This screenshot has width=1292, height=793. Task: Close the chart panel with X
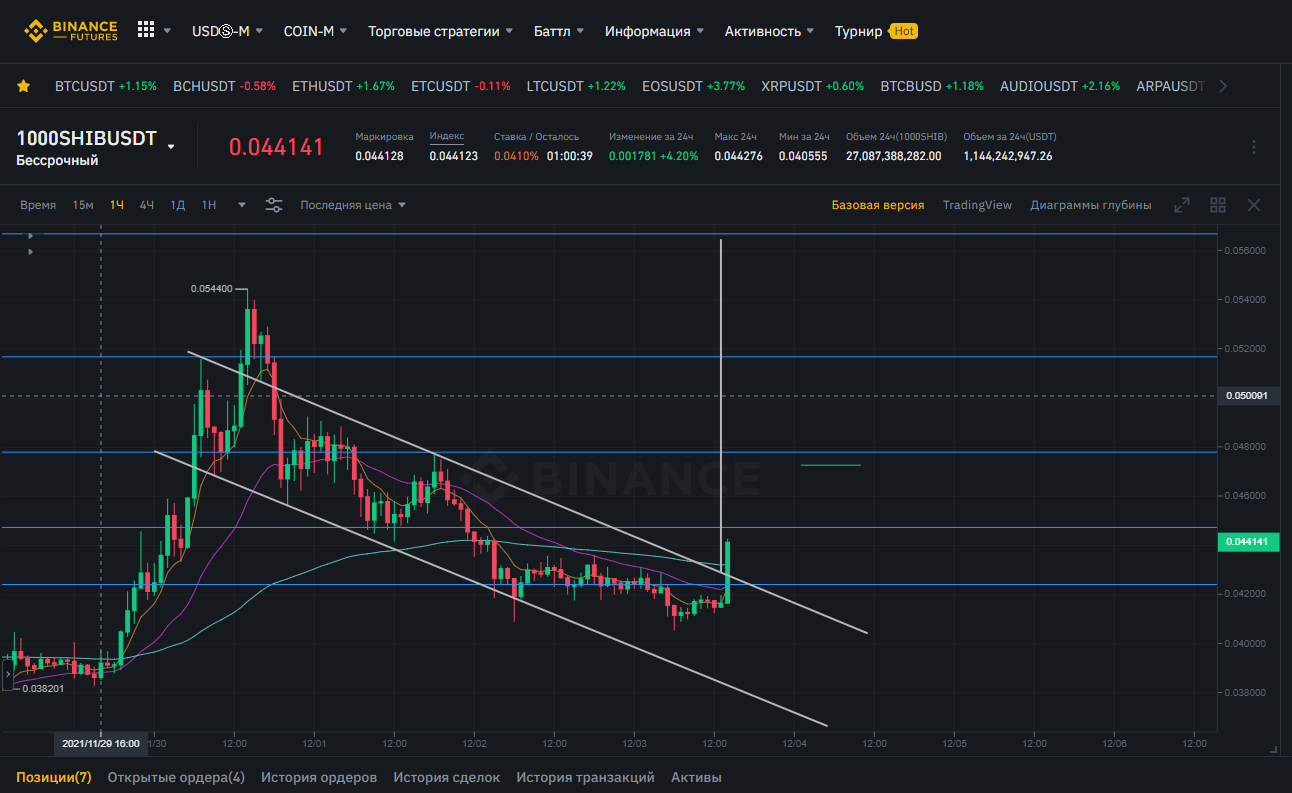click(1254, 205)
